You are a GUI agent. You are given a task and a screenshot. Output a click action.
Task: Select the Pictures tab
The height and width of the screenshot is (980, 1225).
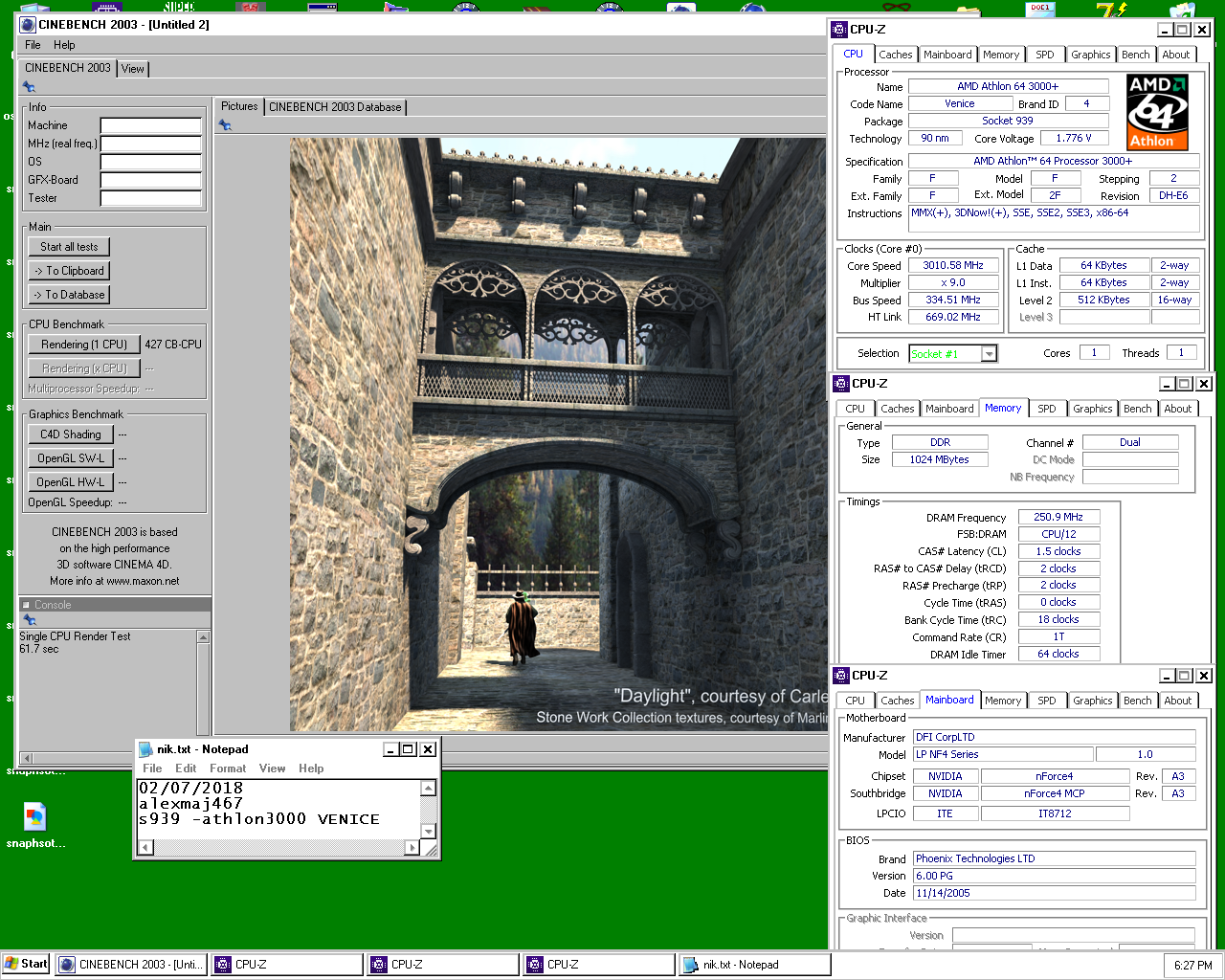(x=239, y=106)
